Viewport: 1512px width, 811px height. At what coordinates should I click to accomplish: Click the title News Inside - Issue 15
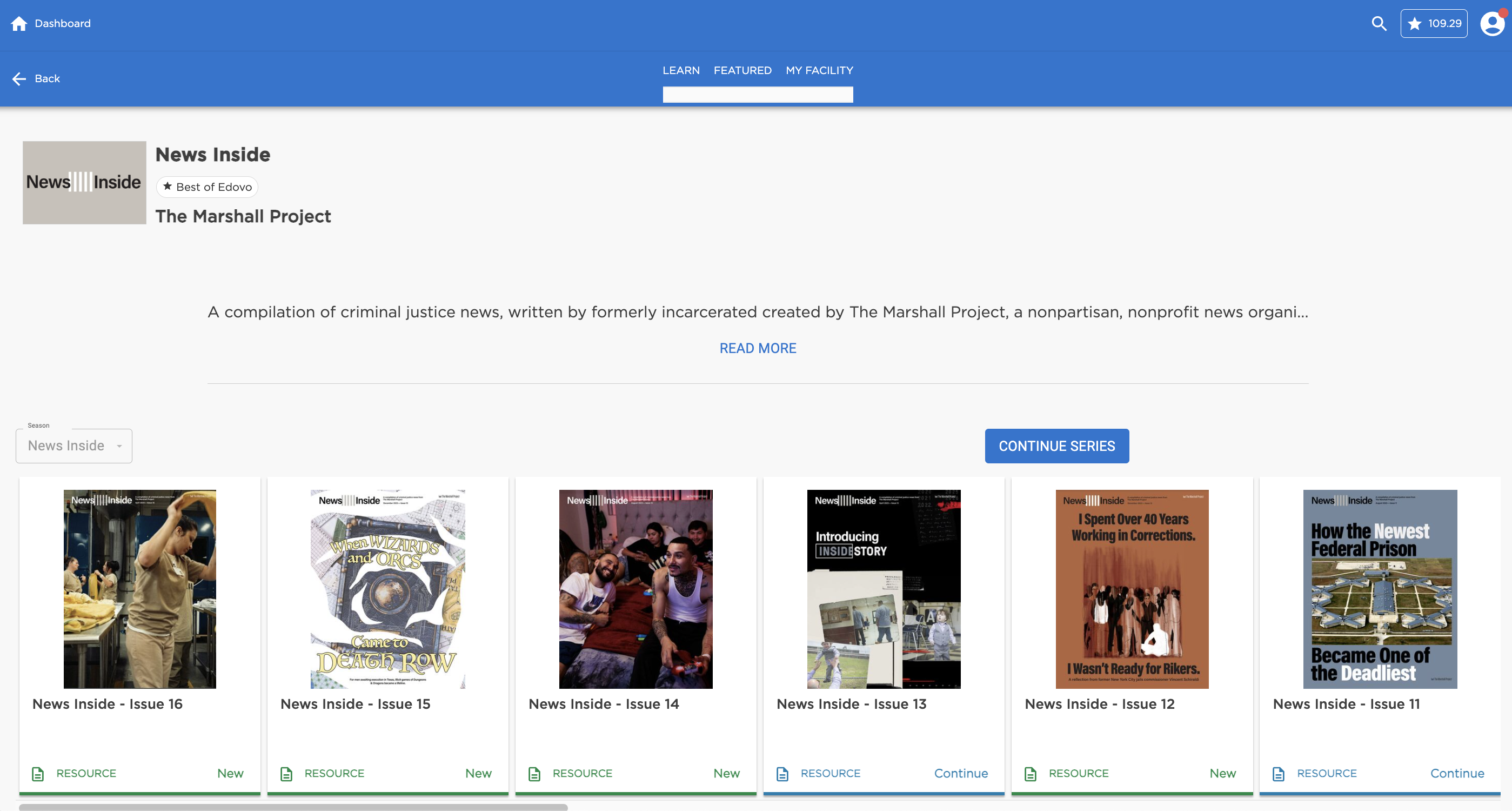point(356,703)
